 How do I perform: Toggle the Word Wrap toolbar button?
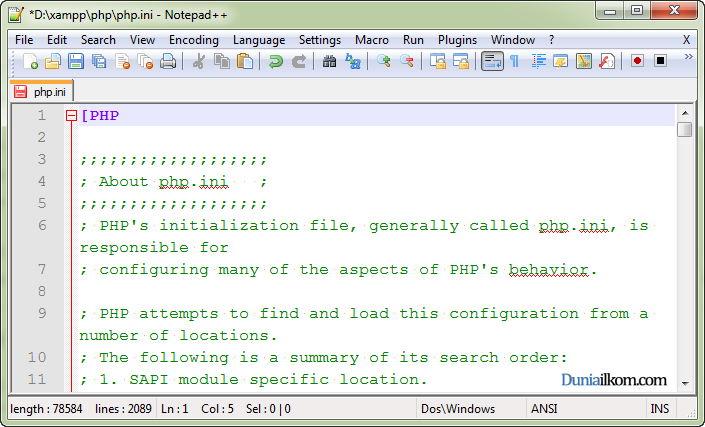[x=492, y=61]
